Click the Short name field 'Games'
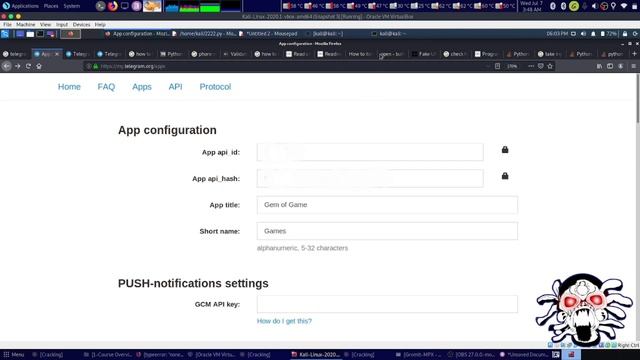This screenshot has width=640, height=360. pyautogui.click(x=387, y=231)
